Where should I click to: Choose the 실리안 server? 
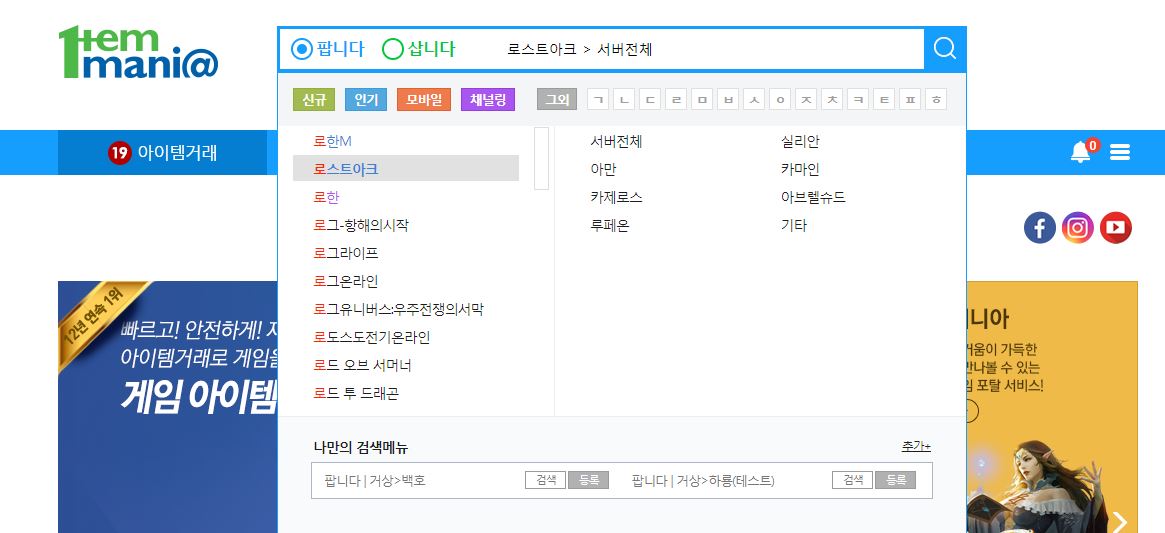tap(800, 141)
